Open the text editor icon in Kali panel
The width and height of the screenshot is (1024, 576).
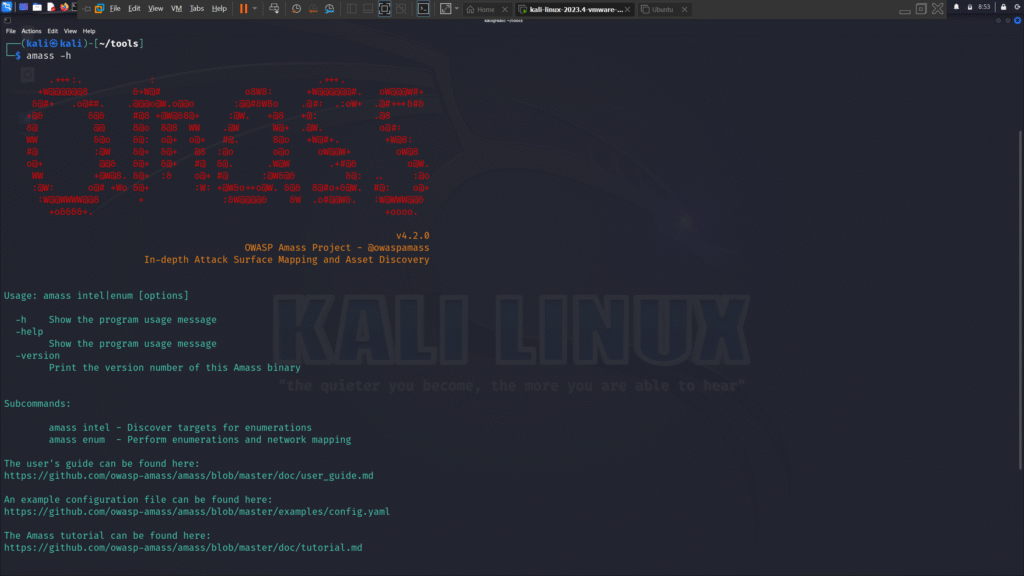coord(51,7)
